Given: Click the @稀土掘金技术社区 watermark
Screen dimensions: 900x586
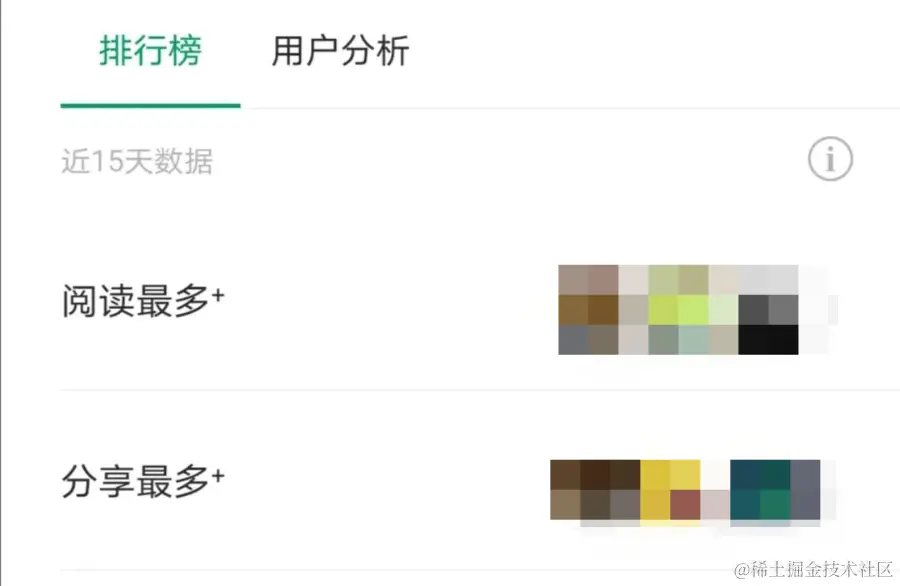Looking at the screenshot, I should pyautogui.click(x=813, y=569).
